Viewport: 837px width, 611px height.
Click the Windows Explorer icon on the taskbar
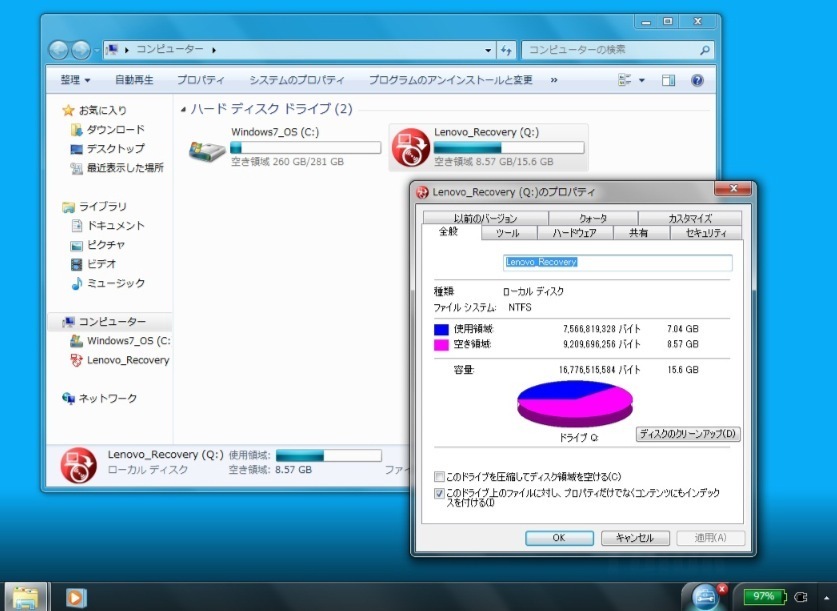25,597
